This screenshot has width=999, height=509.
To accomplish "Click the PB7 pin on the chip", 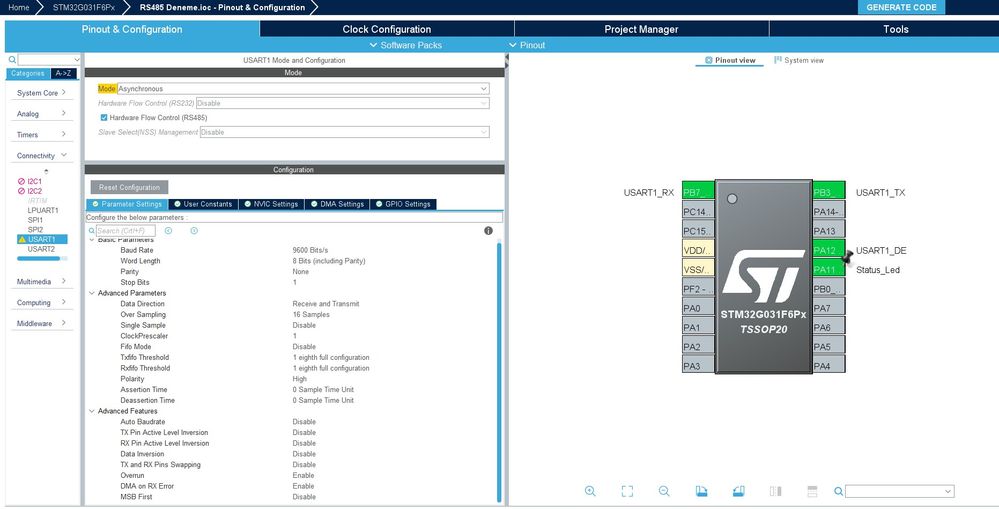I will pyautogui.click(x=698, y=192).
